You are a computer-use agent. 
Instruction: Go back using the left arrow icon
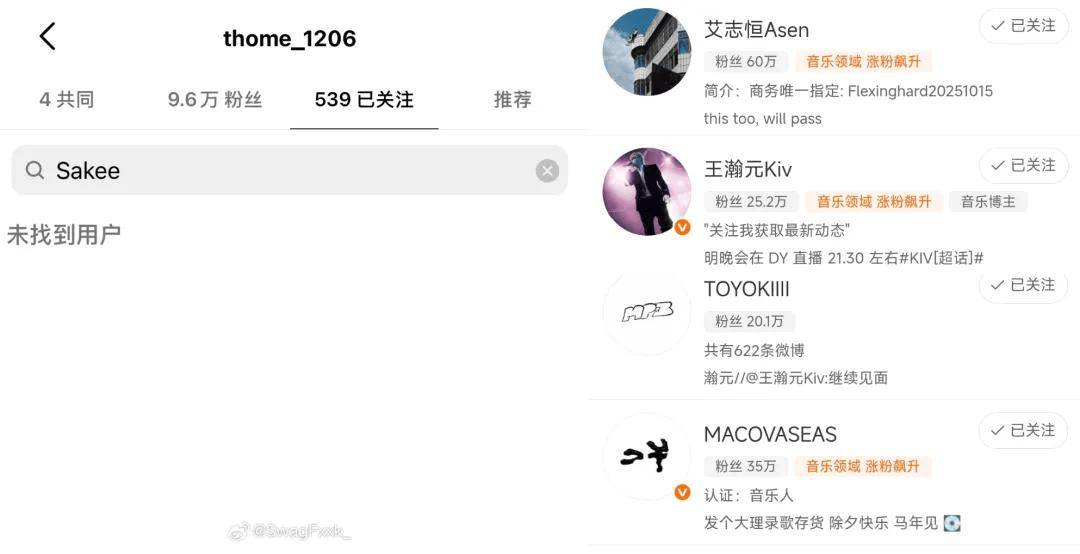[47, 37]
